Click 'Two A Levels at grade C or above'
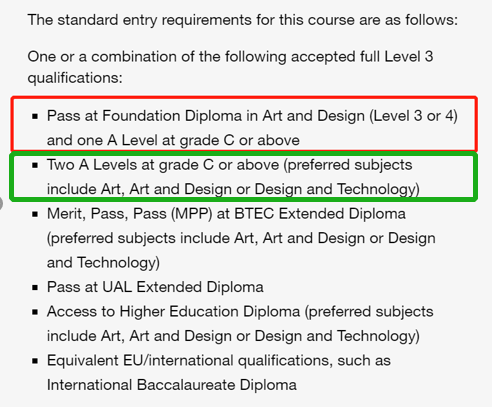 click(x=163, y=165)
